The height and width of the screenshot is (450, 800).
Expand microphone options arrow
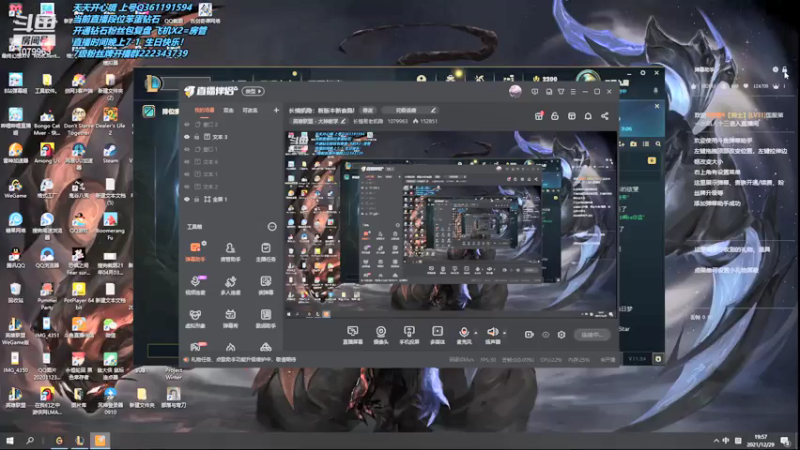tap(476, 333)
